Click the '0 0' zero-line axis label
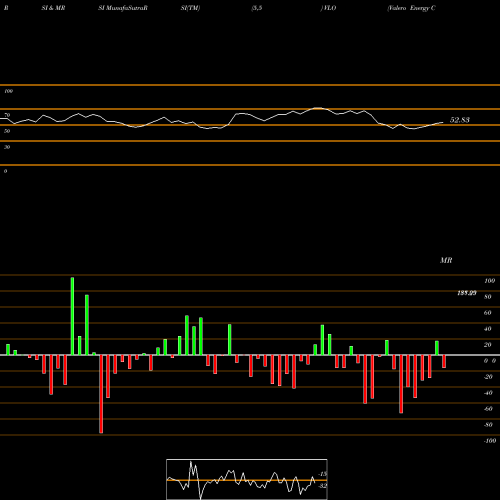 (x=490, y=361)
